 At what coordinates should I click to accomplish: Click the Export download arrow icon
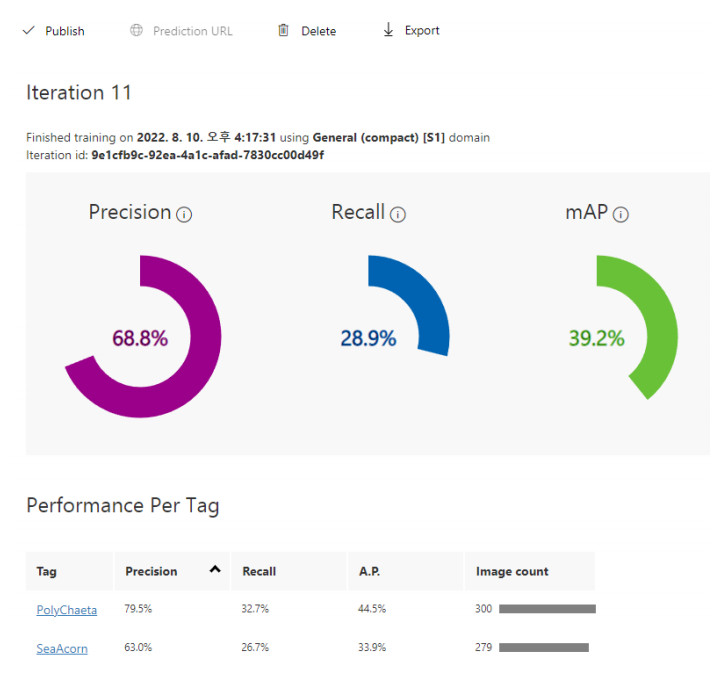pyautogui.click(x=389, y=31)
